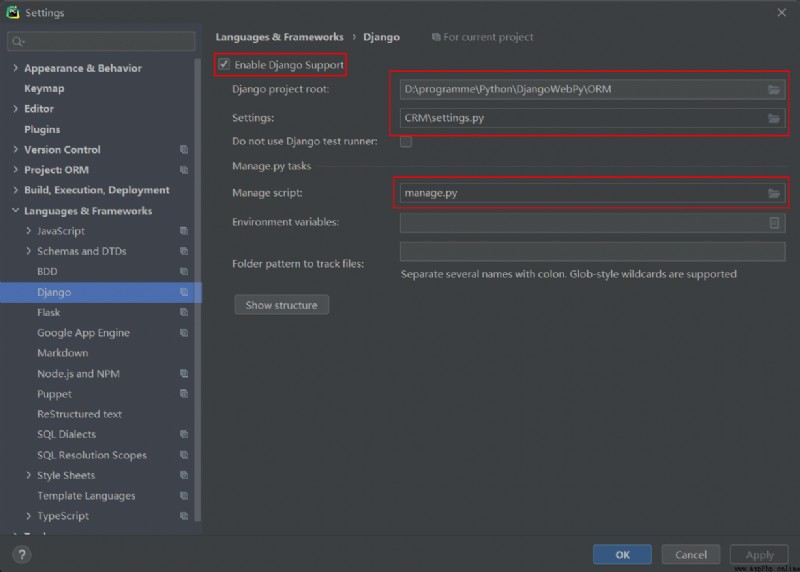Close the Settings dialog
This screenshot has height=572, width=800.
coord(782,12)
